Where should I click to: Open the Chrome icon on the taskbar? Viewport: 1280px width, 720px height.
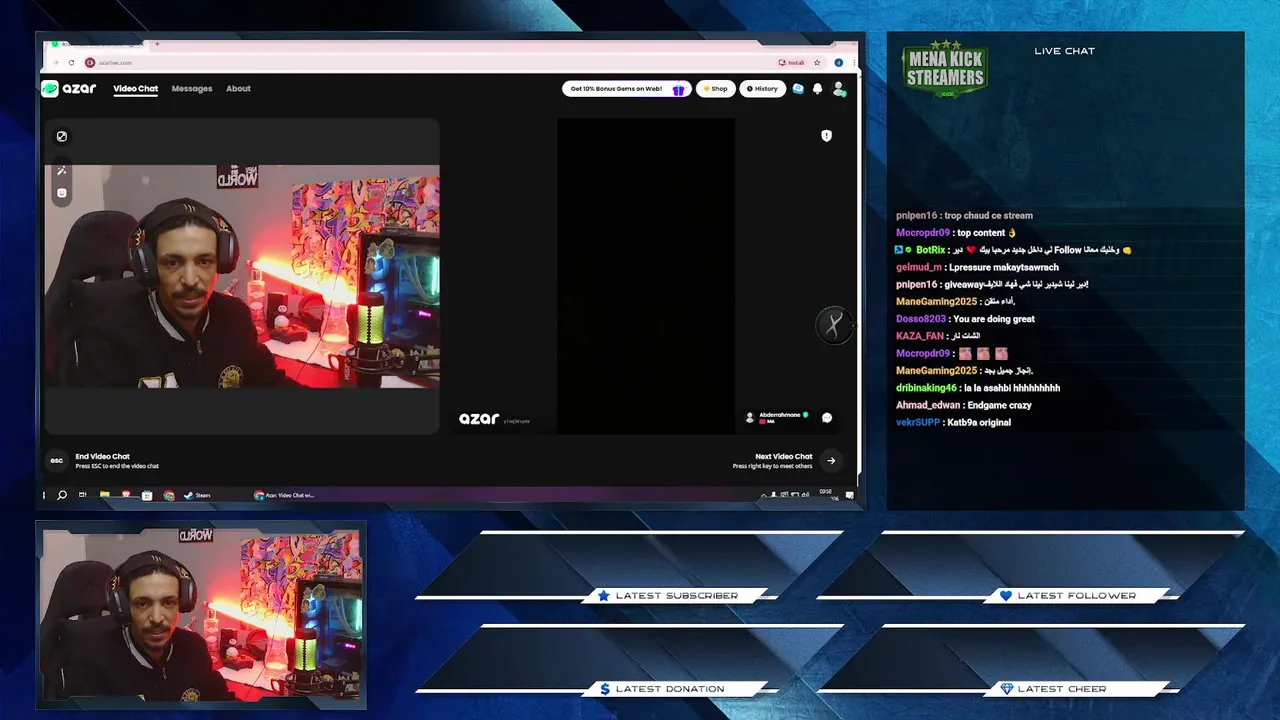[x=168, y=495]
